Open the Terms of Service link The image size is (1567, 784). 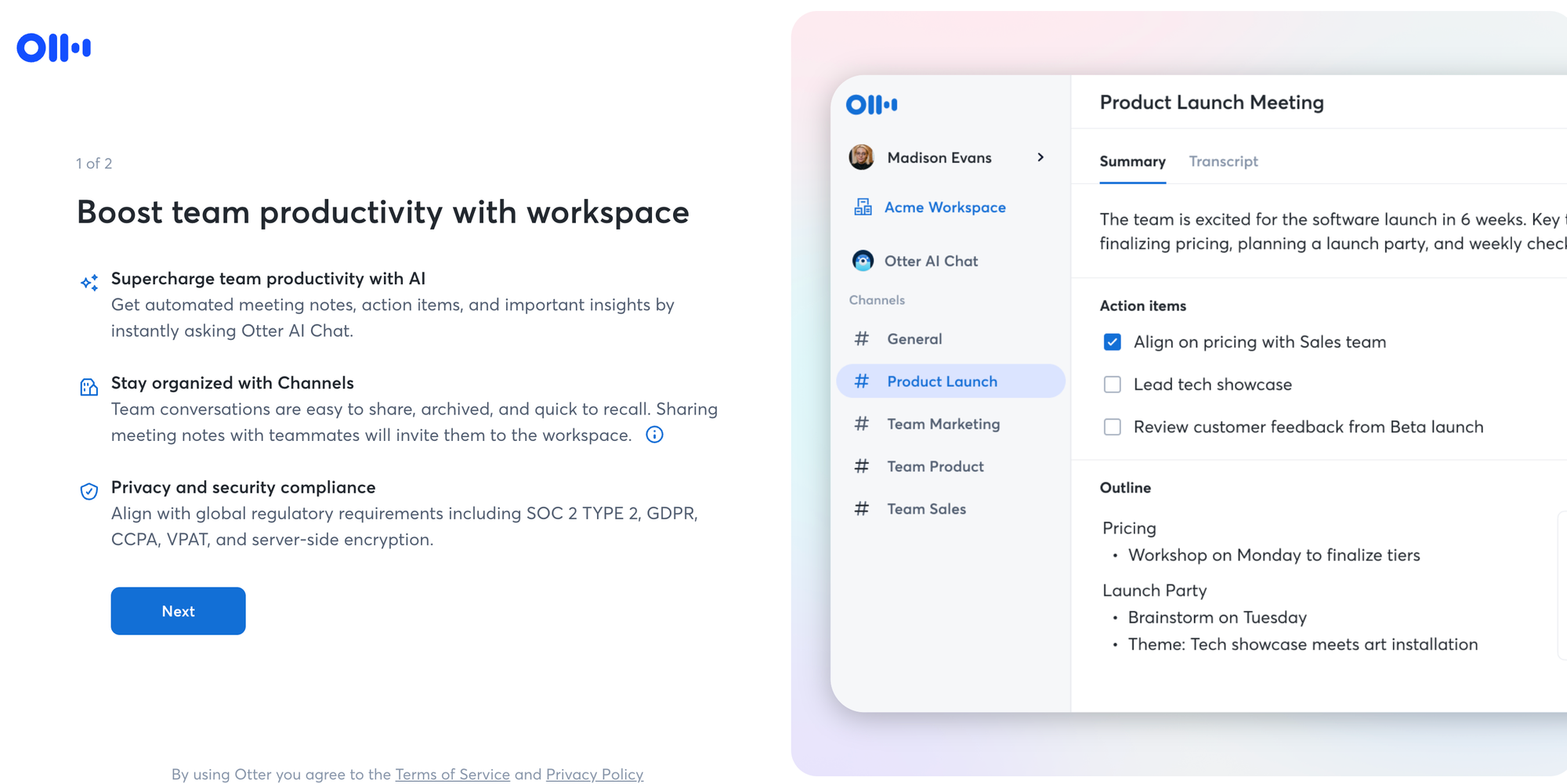tap(452, 774)
